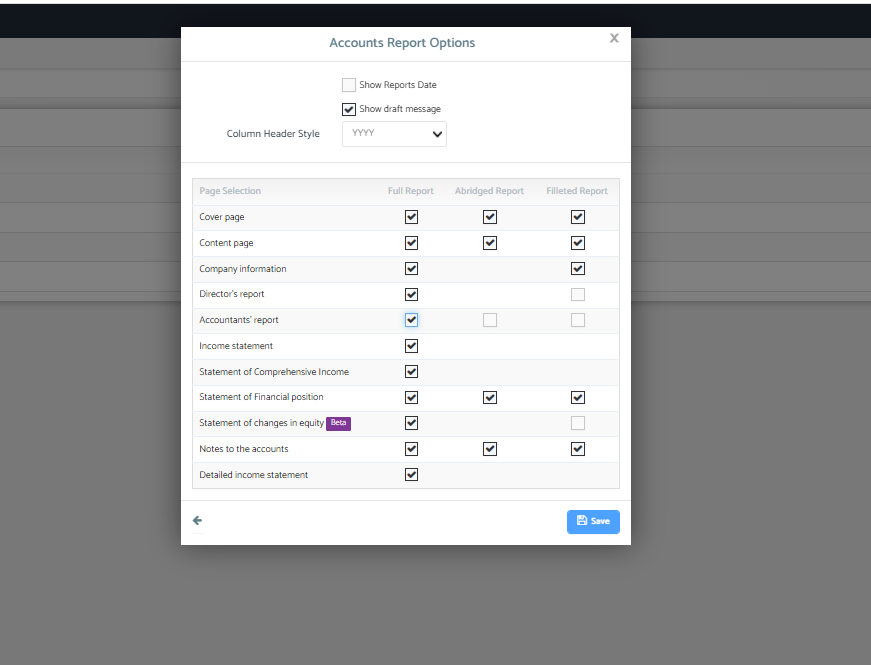Uncheck Income statement Full Report box
This screenshot has height=665, width=871.
pyautogui.click(x=411, y=346)
